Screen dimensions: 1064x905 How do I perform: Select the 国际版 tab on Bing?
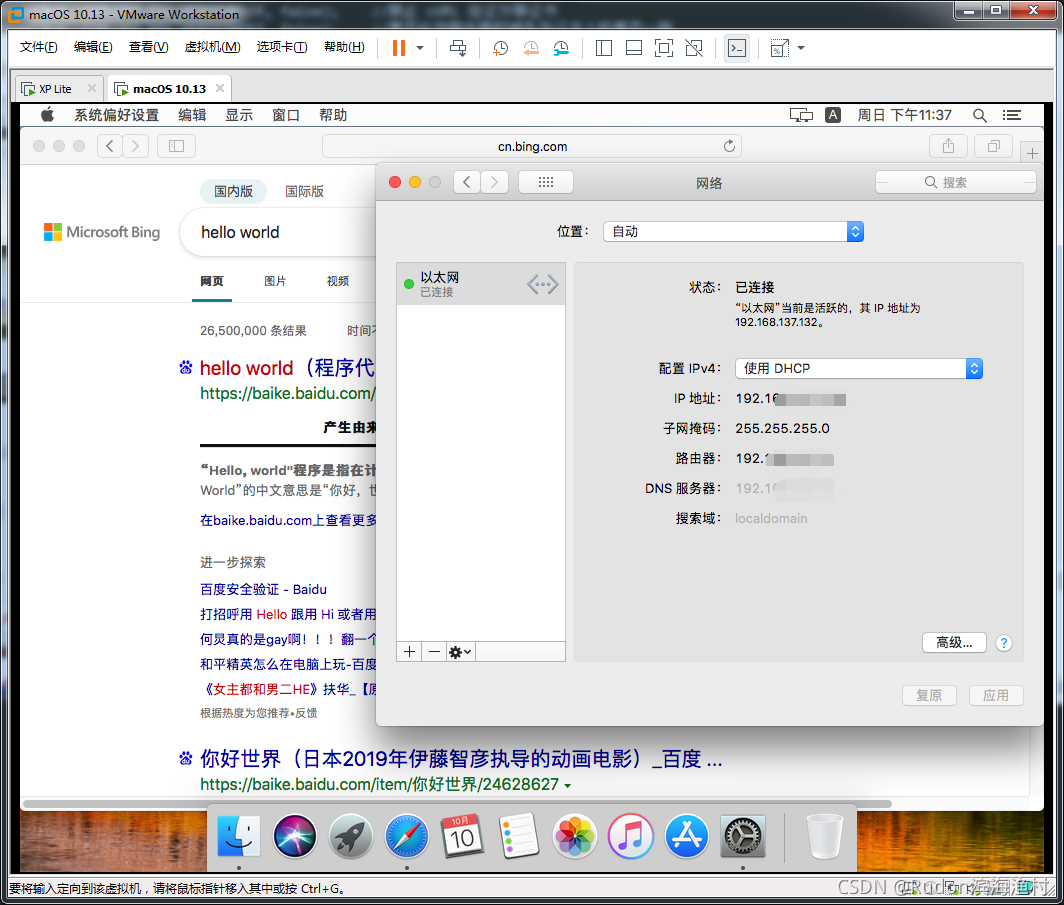(x=305, y=191)
